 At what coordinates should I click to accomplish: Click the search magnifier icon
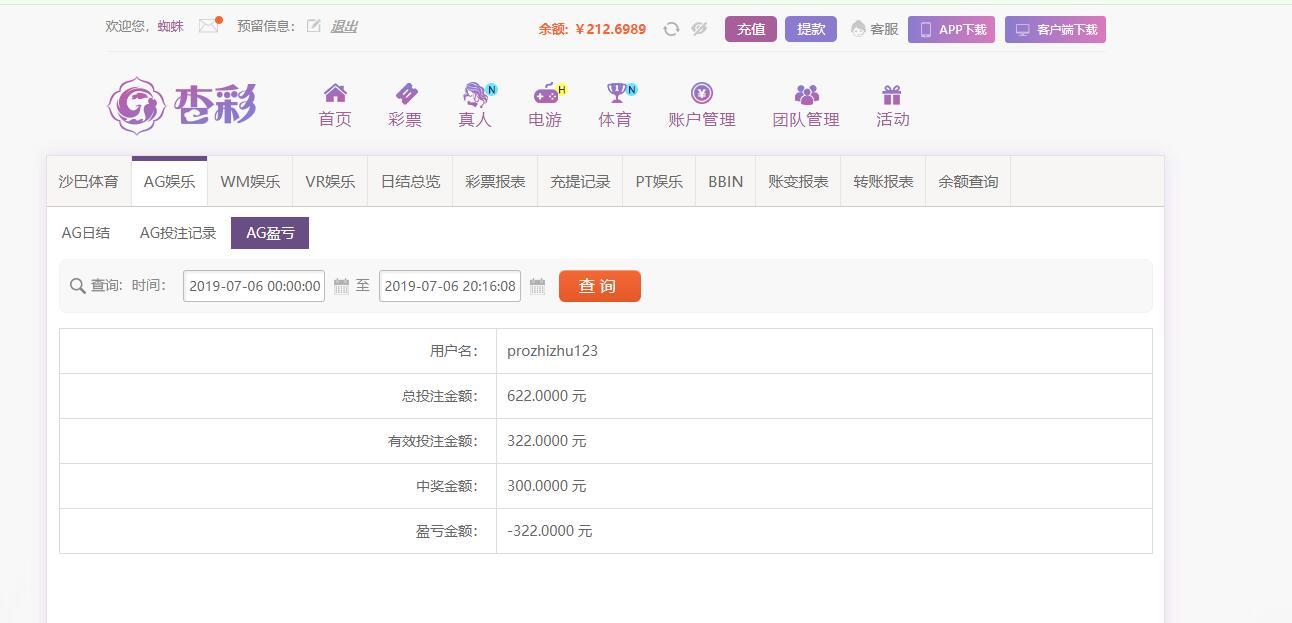(78, 286)
